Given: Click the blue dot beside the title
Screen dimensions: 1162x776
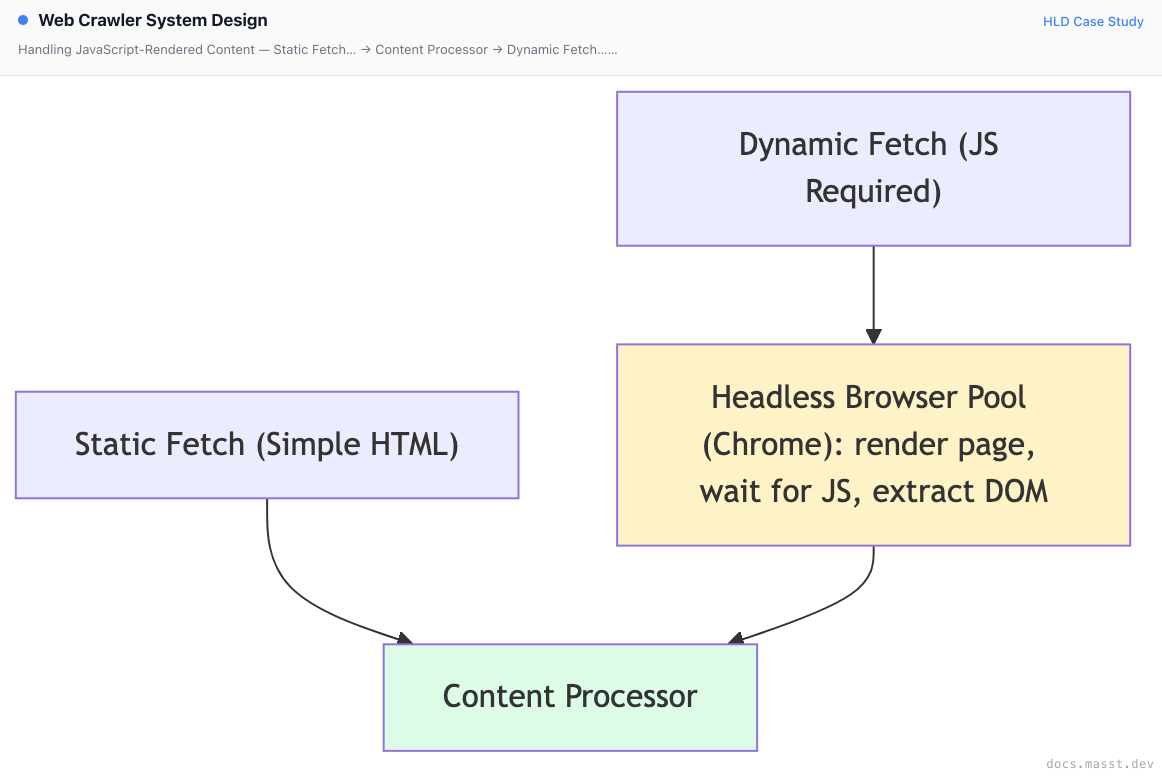Looking at the screenshot, I should 23,20.
